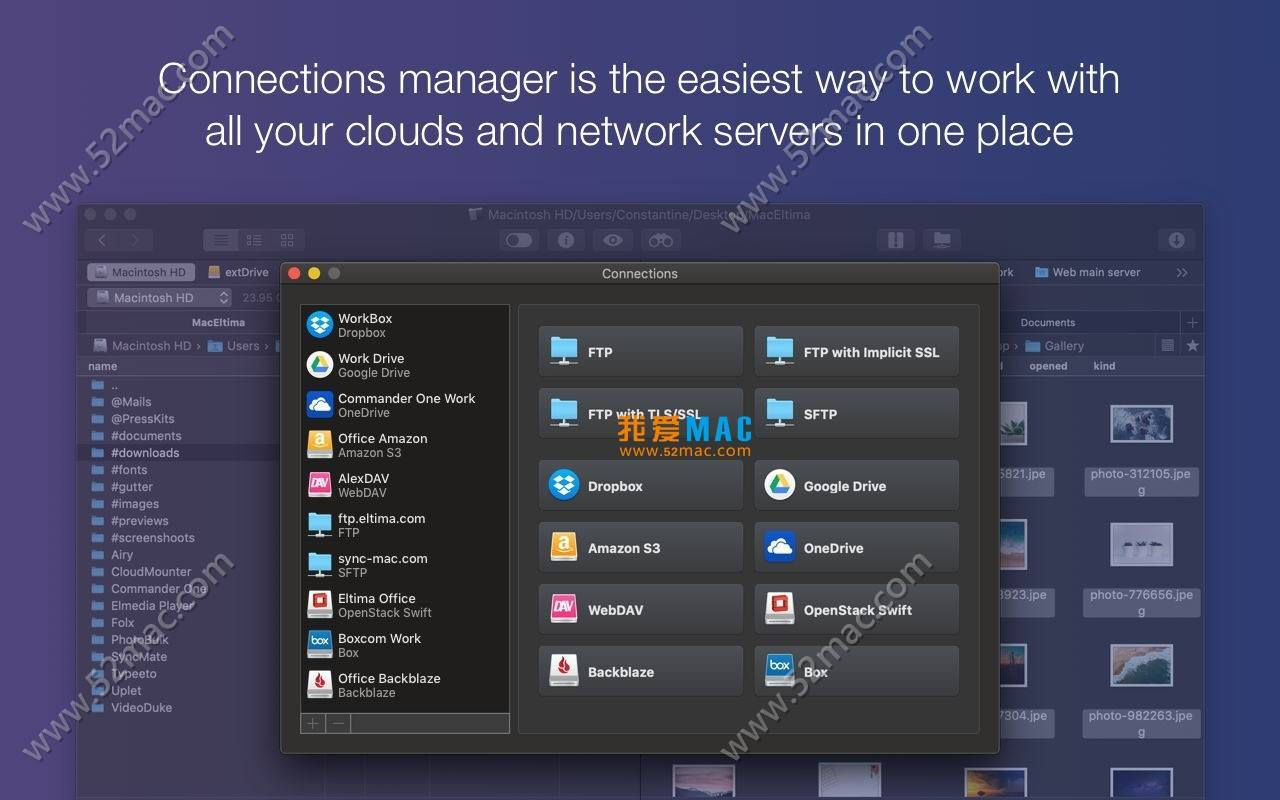Click the eye quick look icon

coord(613,240)
